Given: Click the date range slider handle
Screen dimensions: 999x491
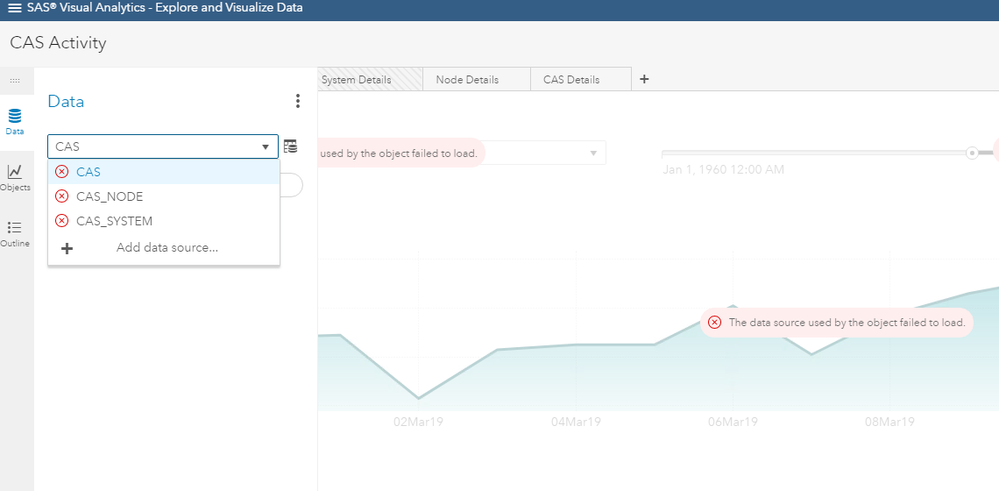Looking at the screenshot, I should tap(971, 153).
